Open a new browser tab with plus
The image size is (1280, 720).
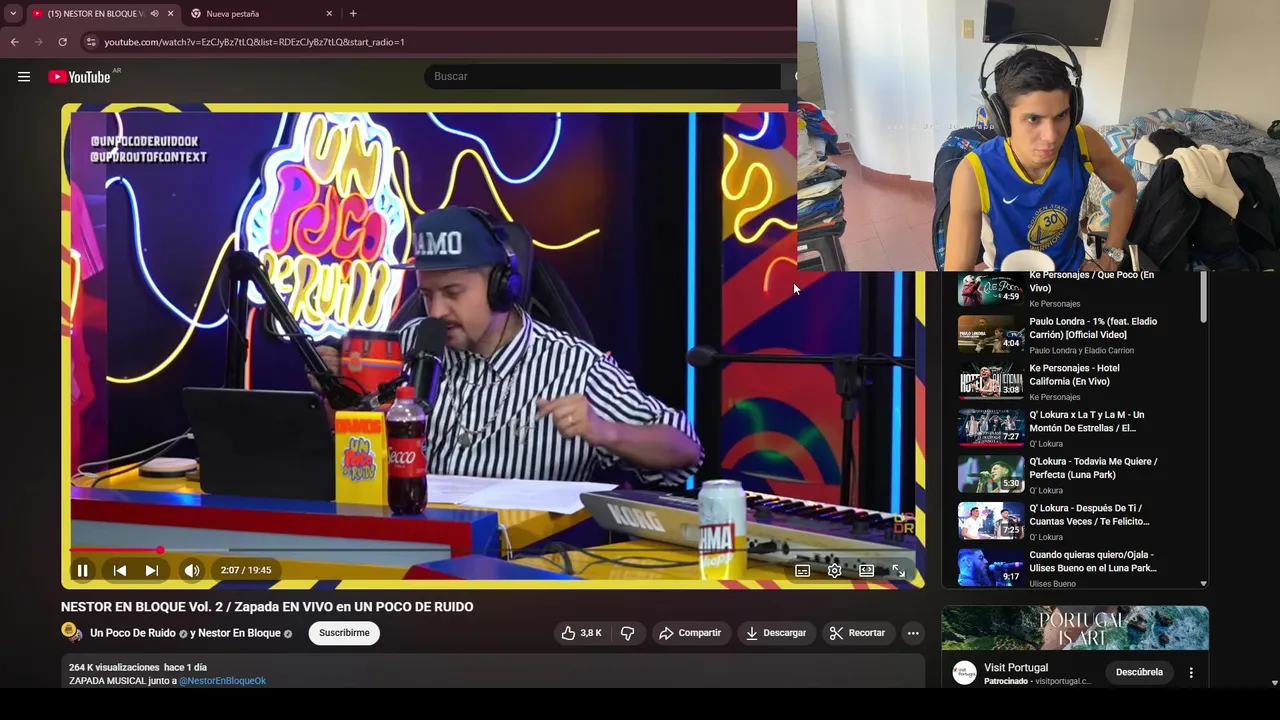pyautogui.click(x=353, y=14)
